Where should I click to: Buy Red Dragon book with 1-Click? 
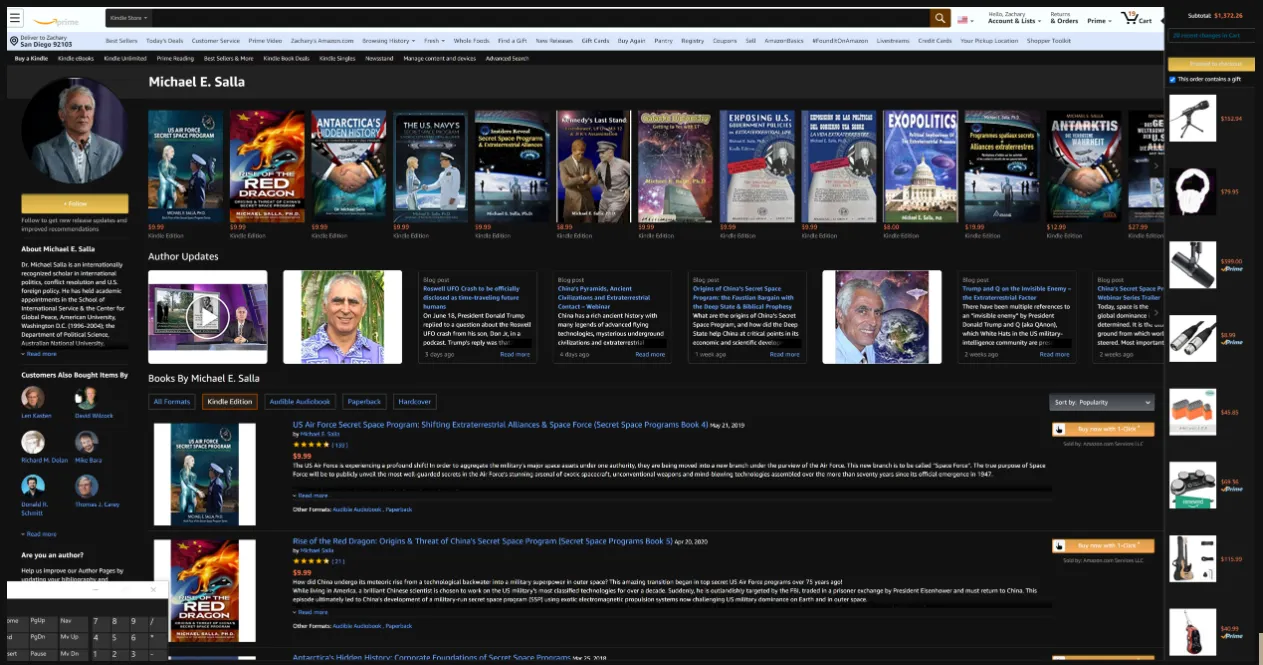[x=1103, y=546]
